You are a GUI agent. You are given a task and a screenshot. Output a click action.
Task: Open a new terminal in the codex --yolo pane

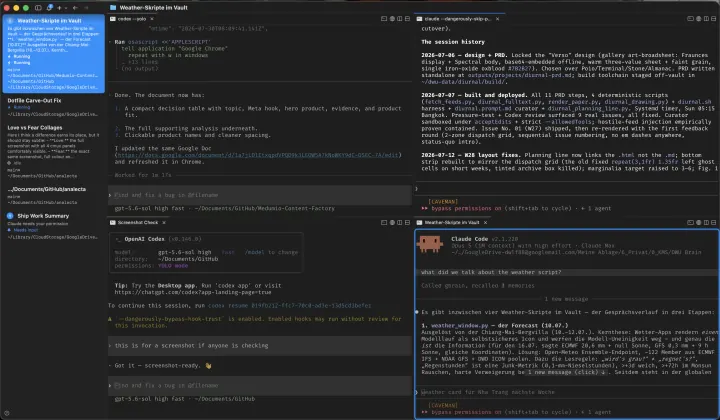pos(384,19)
